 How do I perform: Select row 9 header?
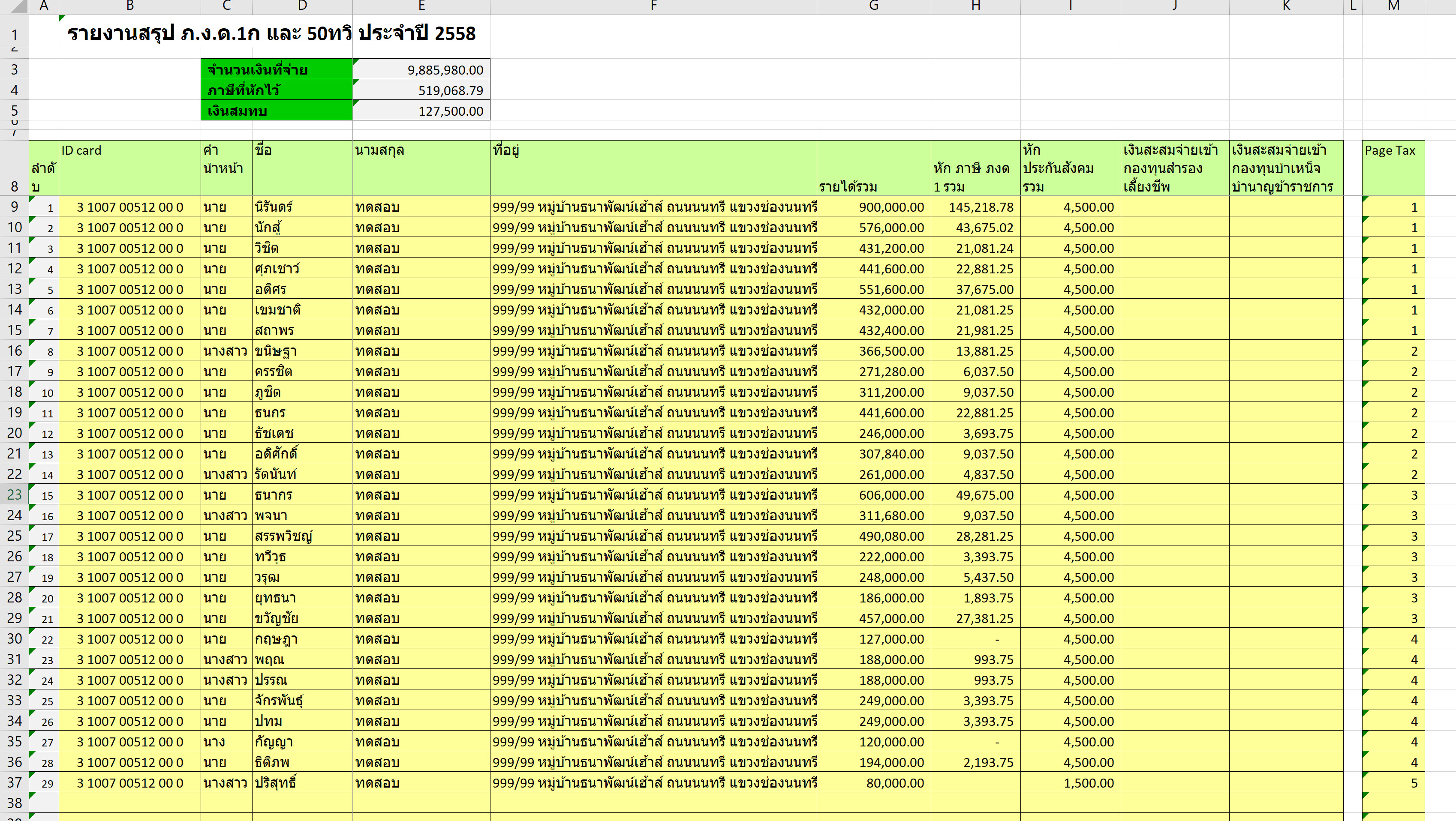click(x=15, y=207)
